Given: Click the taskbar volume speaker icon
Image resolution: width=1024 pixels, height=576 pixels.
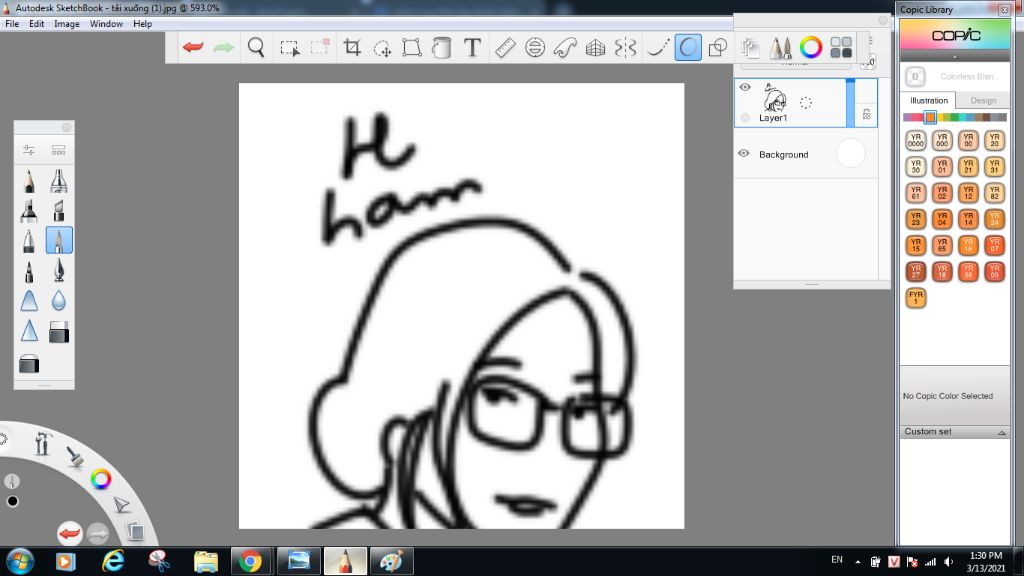Looking at the screenshot, I should click(949, 562).
